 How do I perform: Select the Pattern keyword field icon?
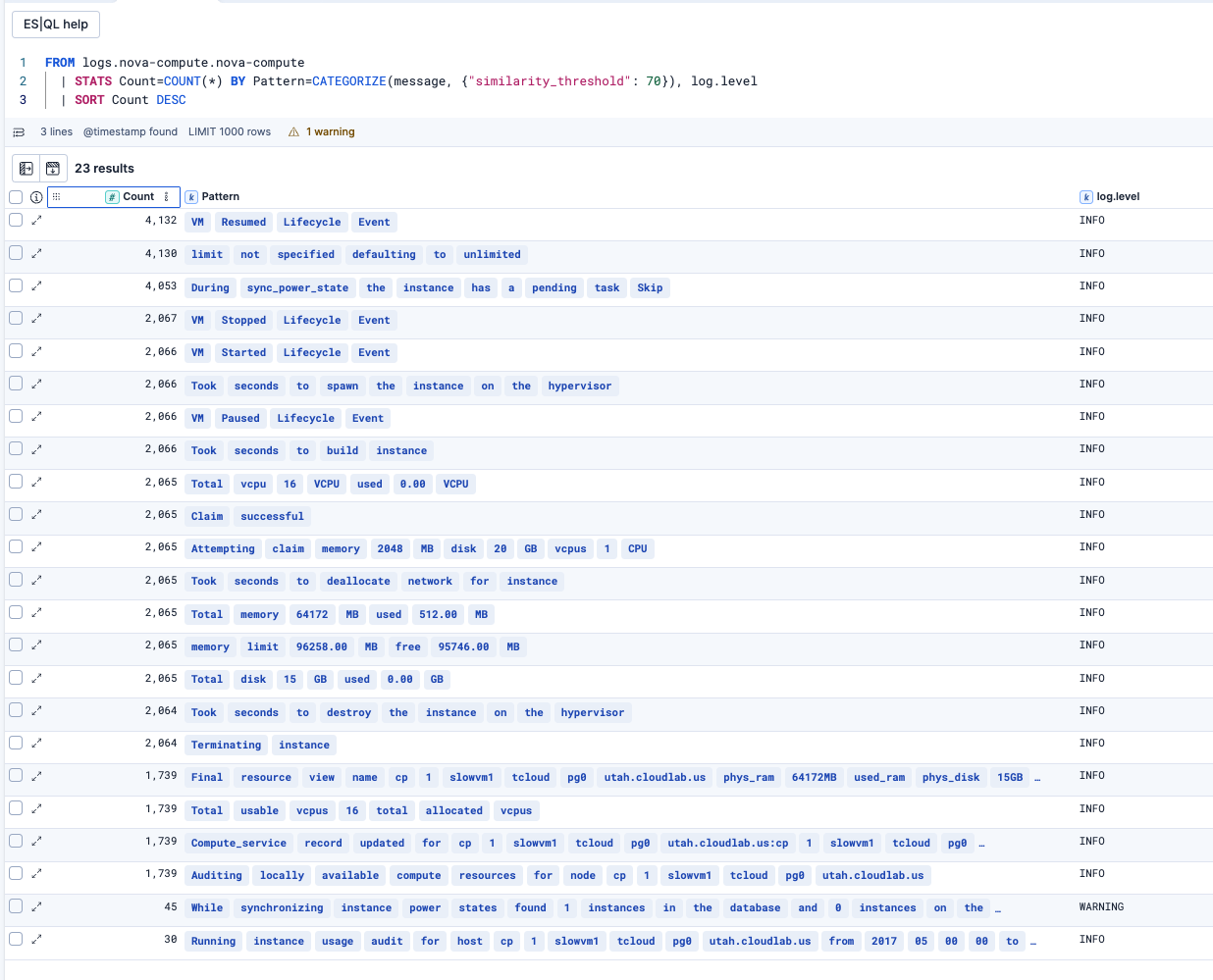tap(191, 197)
